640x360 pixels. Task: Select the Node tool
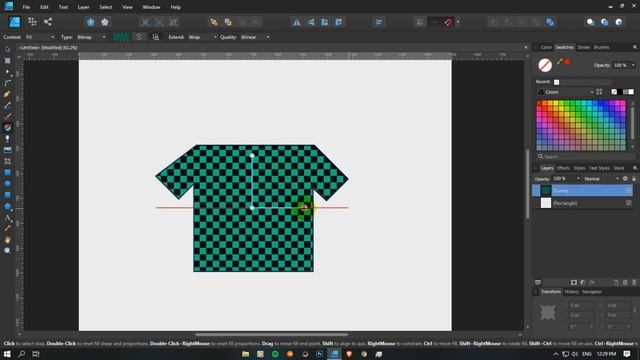(7, 72)
